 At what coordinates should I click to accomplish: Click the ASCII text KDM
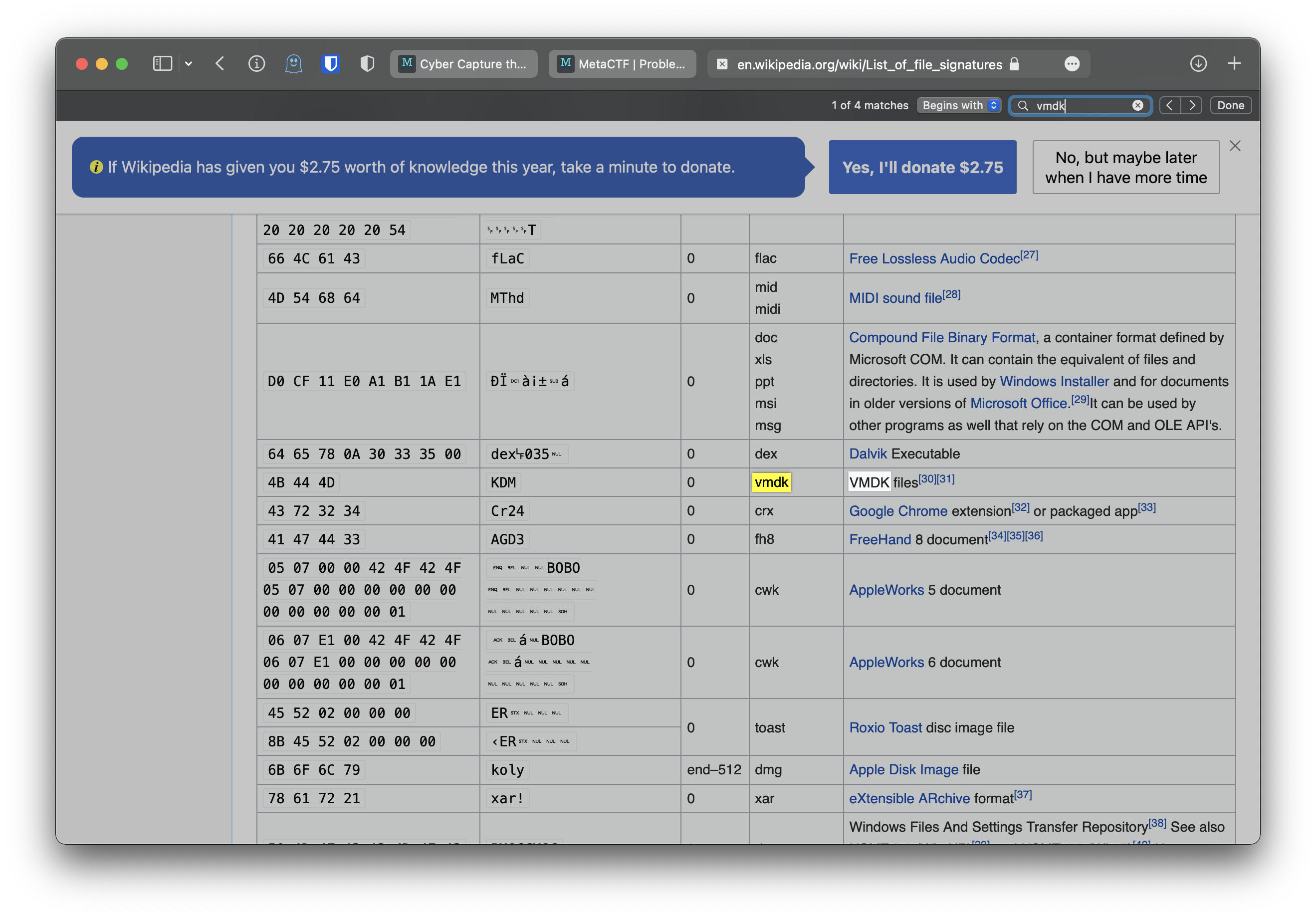503,482
